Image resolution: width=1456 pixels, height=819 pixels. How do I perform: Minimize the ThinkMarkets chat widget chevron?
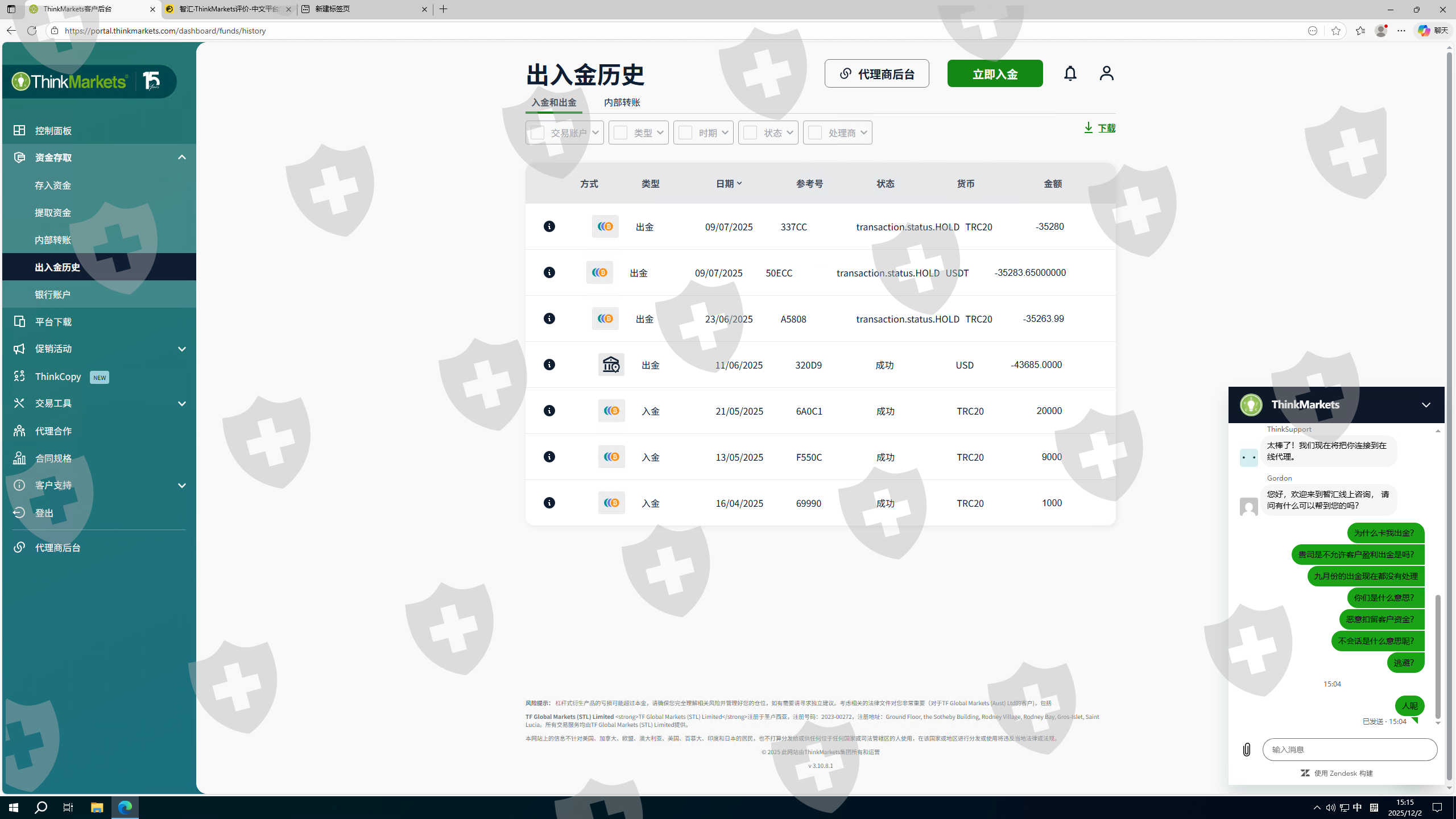1426,405
